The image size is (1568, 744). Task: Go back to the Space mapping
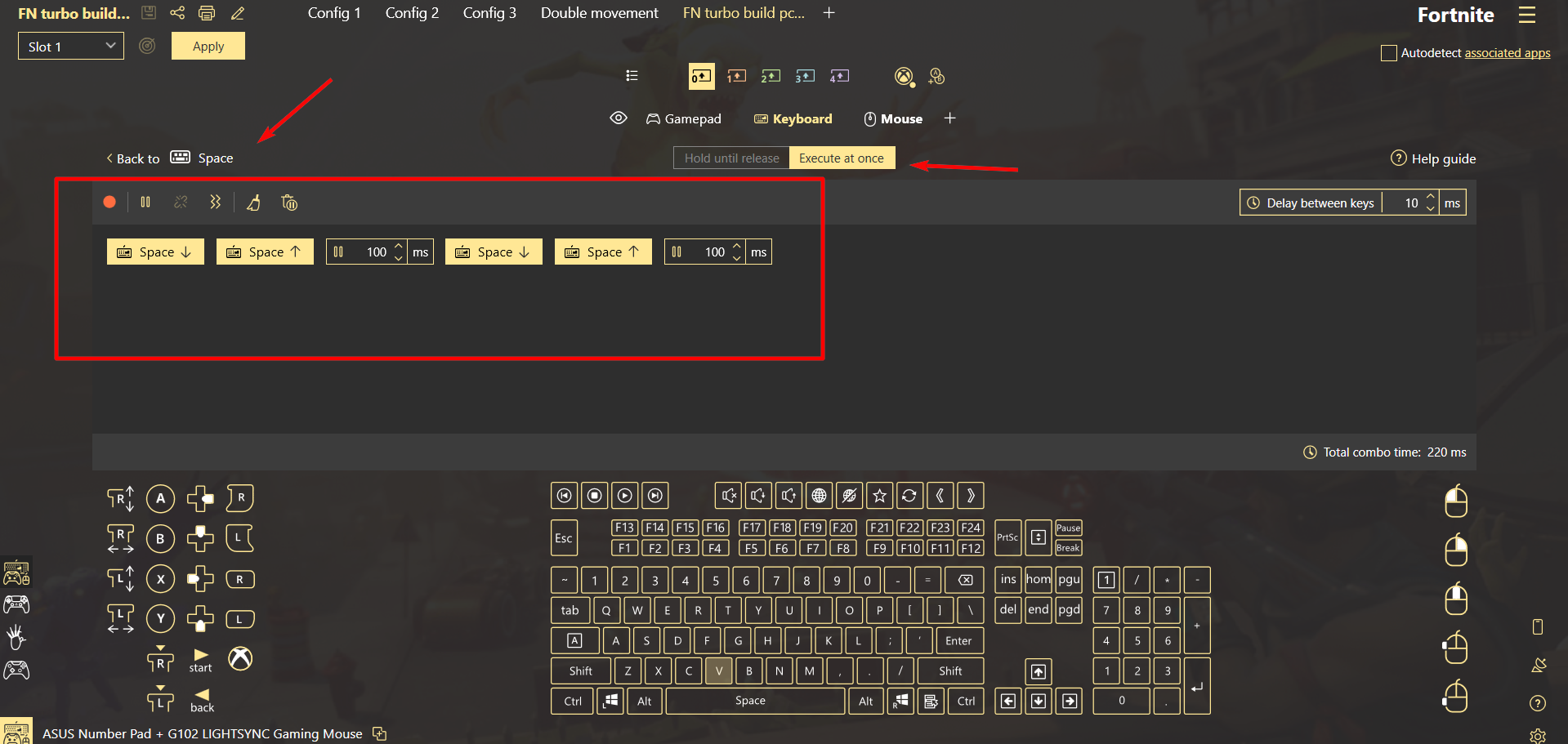[x=132, y=158]
